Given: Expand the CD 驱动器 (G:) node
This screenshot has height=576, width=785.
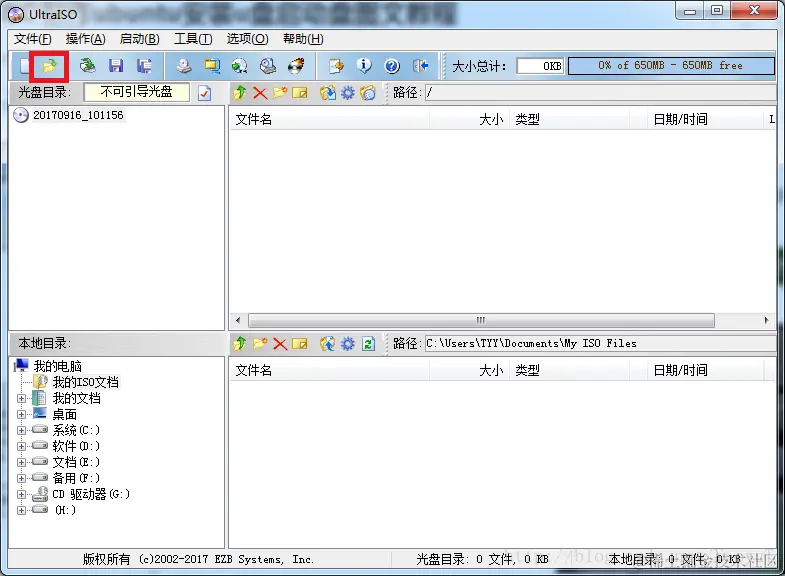Looking at the screenshot, I should 21,494.
